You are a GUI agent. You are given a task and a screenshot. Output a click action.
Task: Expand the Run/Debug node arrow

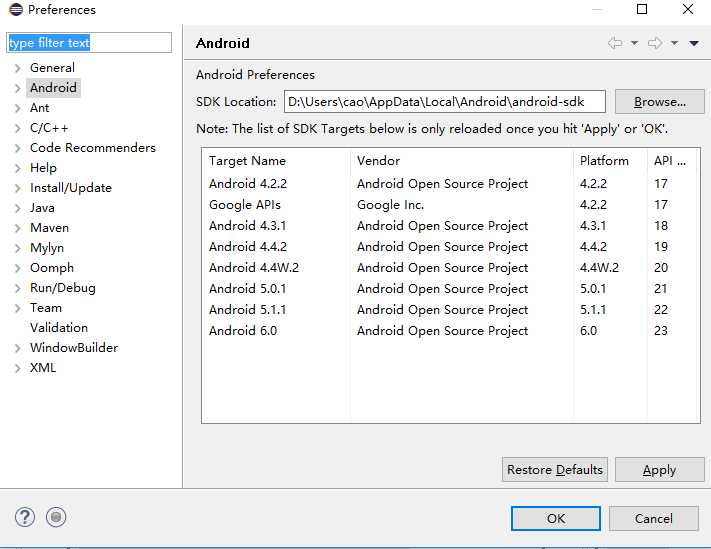point(18,288)
